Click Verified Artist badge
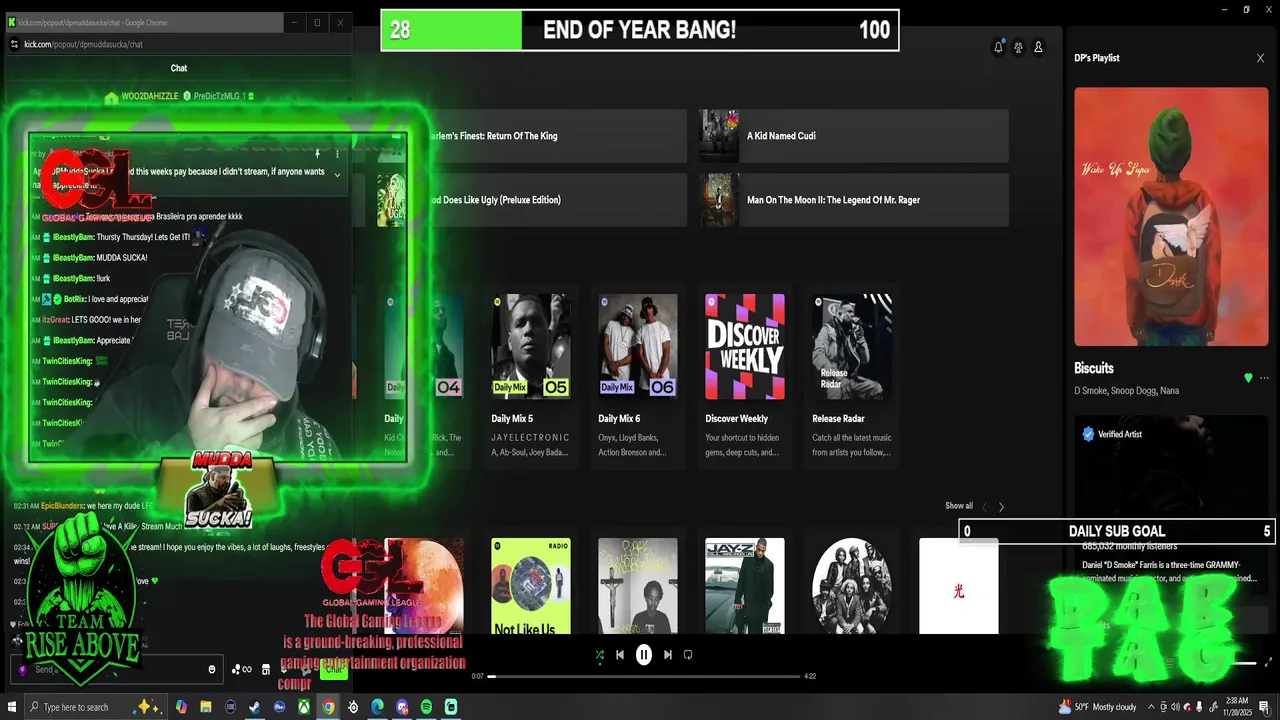 1112,434
